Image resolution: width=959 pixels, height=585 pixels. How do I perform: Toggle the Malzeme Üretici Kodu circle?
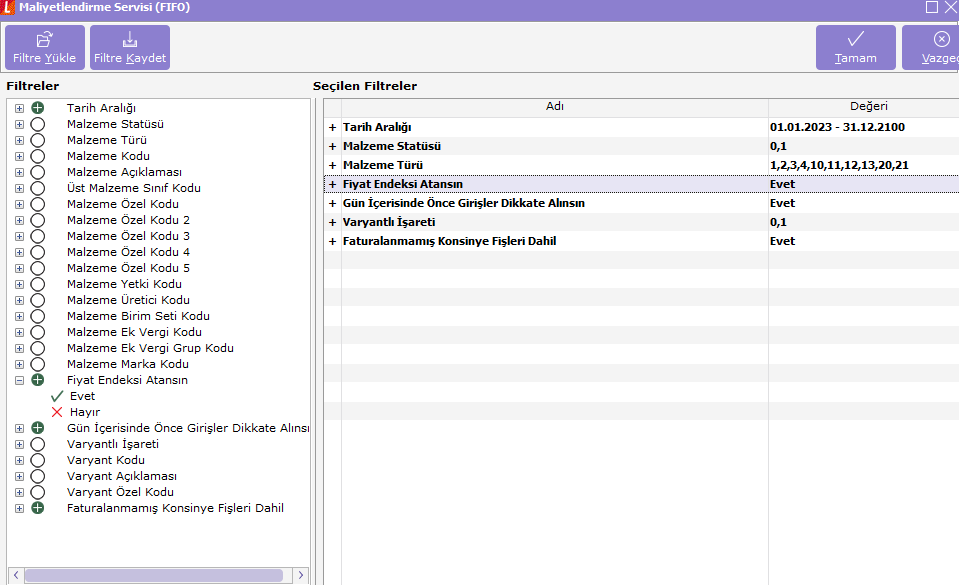point(38,300)
